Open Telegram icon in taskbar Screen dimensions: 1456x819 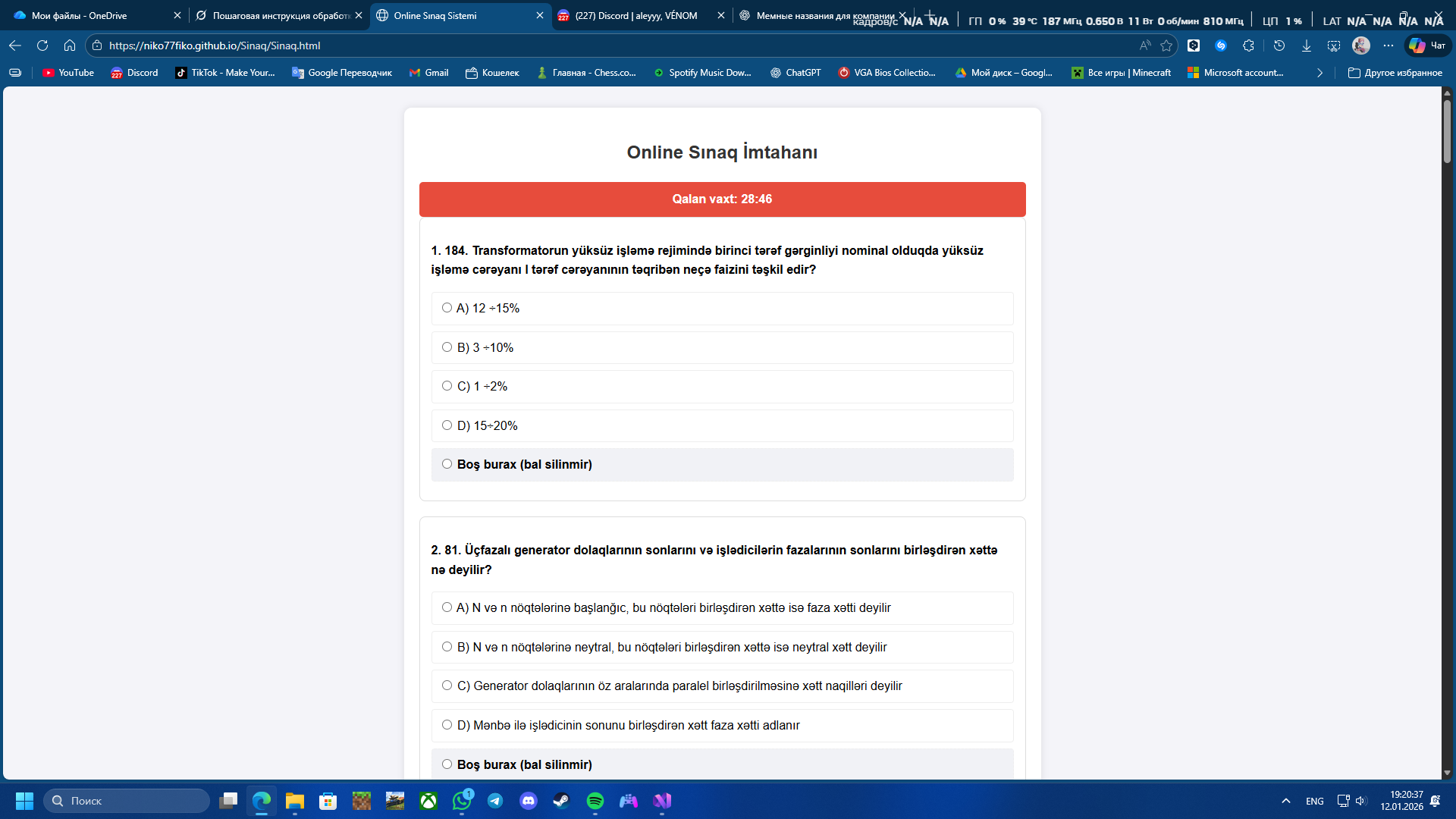pyautogui.click(x=495, y=801)
